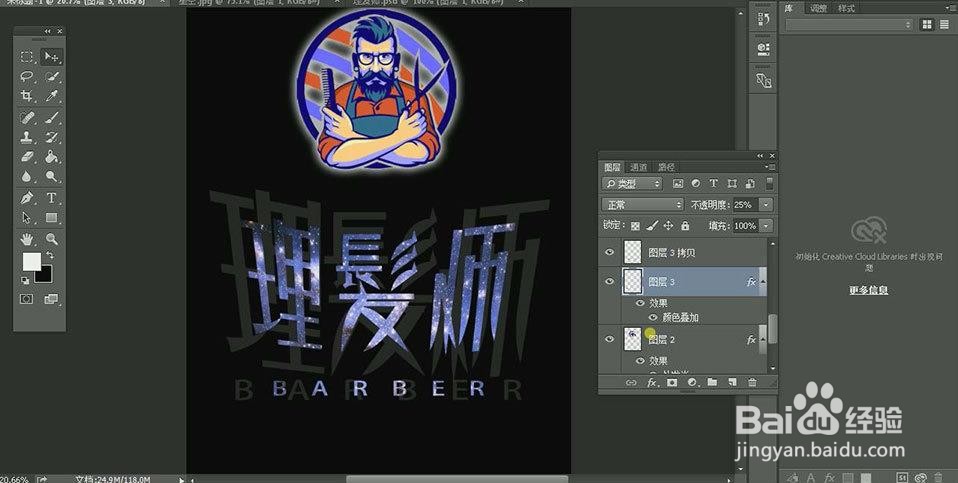Open the Layers panel flyout menu
The image size is (958, 483).
771,167
